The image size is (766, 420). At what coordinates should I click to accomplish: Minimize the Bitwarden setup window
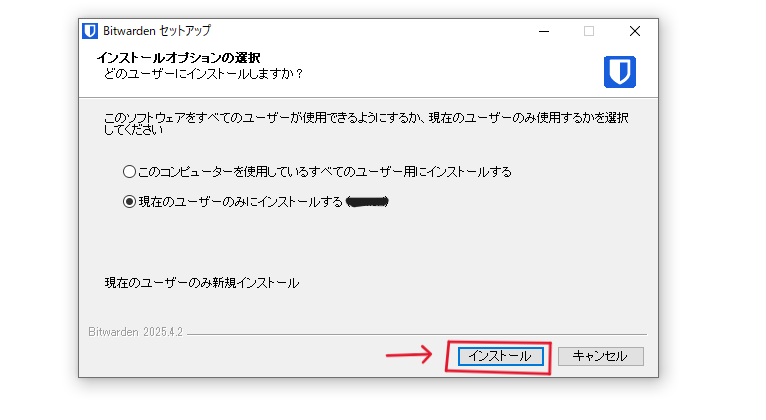tap(544, 31)
